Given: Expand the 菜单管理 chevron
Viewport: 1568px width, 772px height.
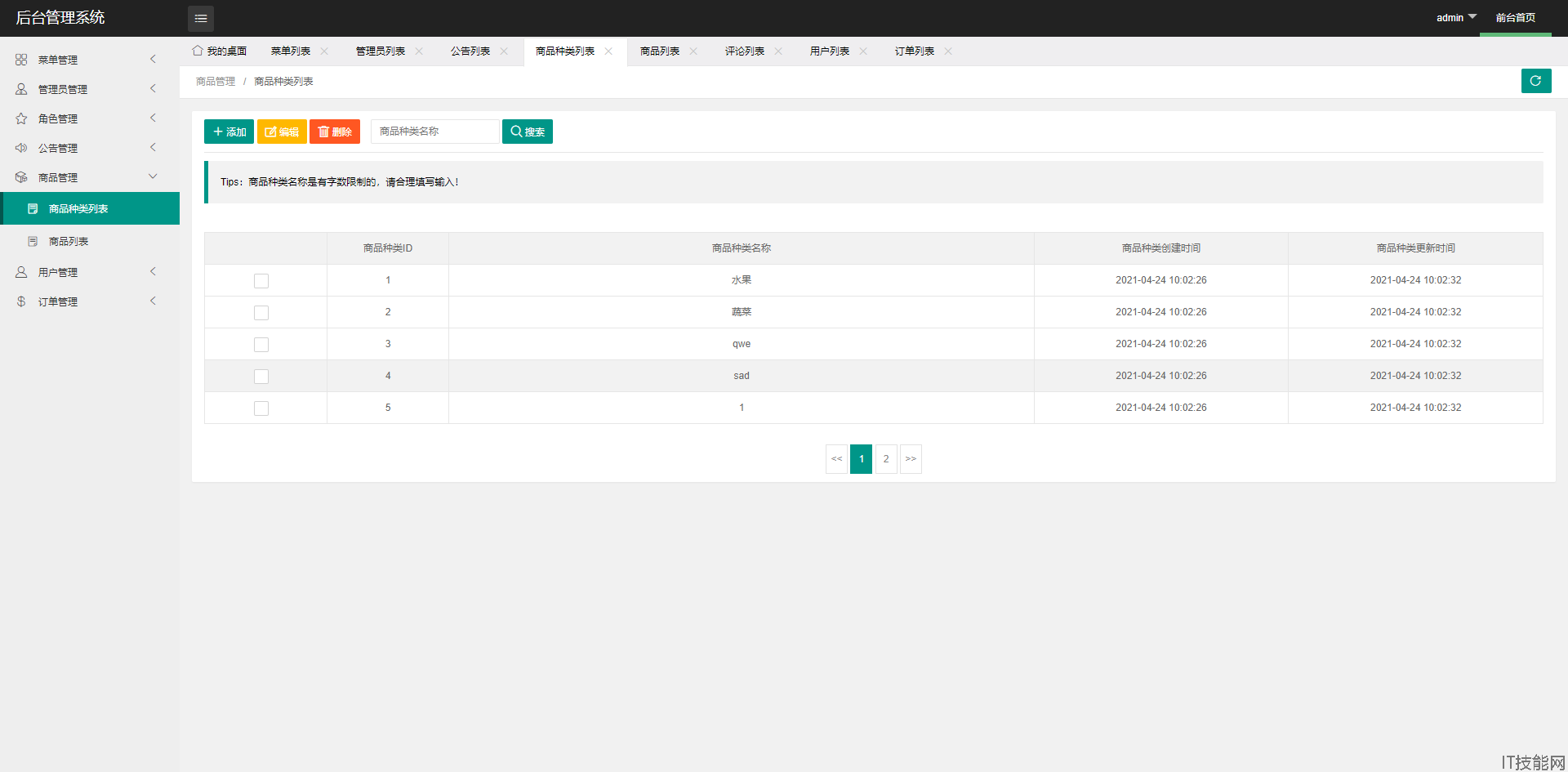Looking at the screenshot, I should (x=153, y=59).
